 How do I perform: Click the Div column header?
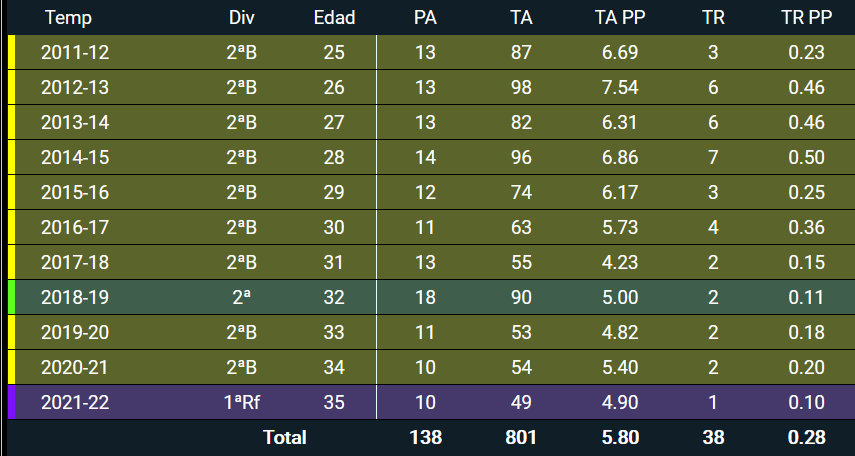[242, 17]
